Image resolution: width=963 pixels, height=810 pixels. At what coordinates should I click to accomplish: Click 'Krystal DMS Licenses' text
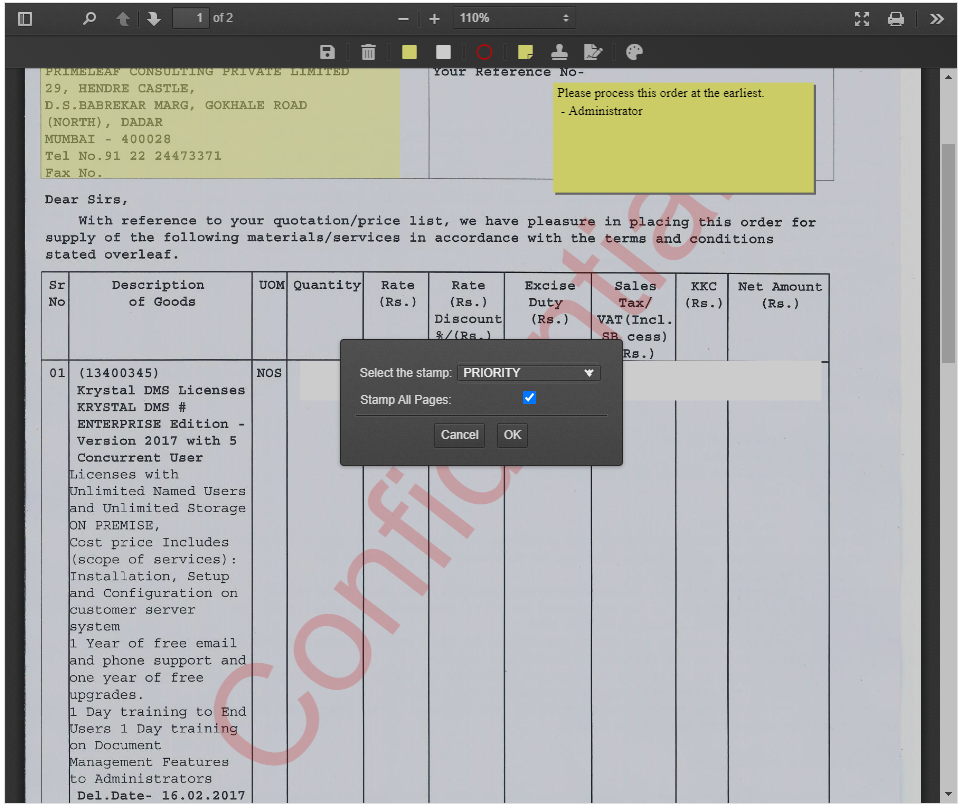[161, 390]
